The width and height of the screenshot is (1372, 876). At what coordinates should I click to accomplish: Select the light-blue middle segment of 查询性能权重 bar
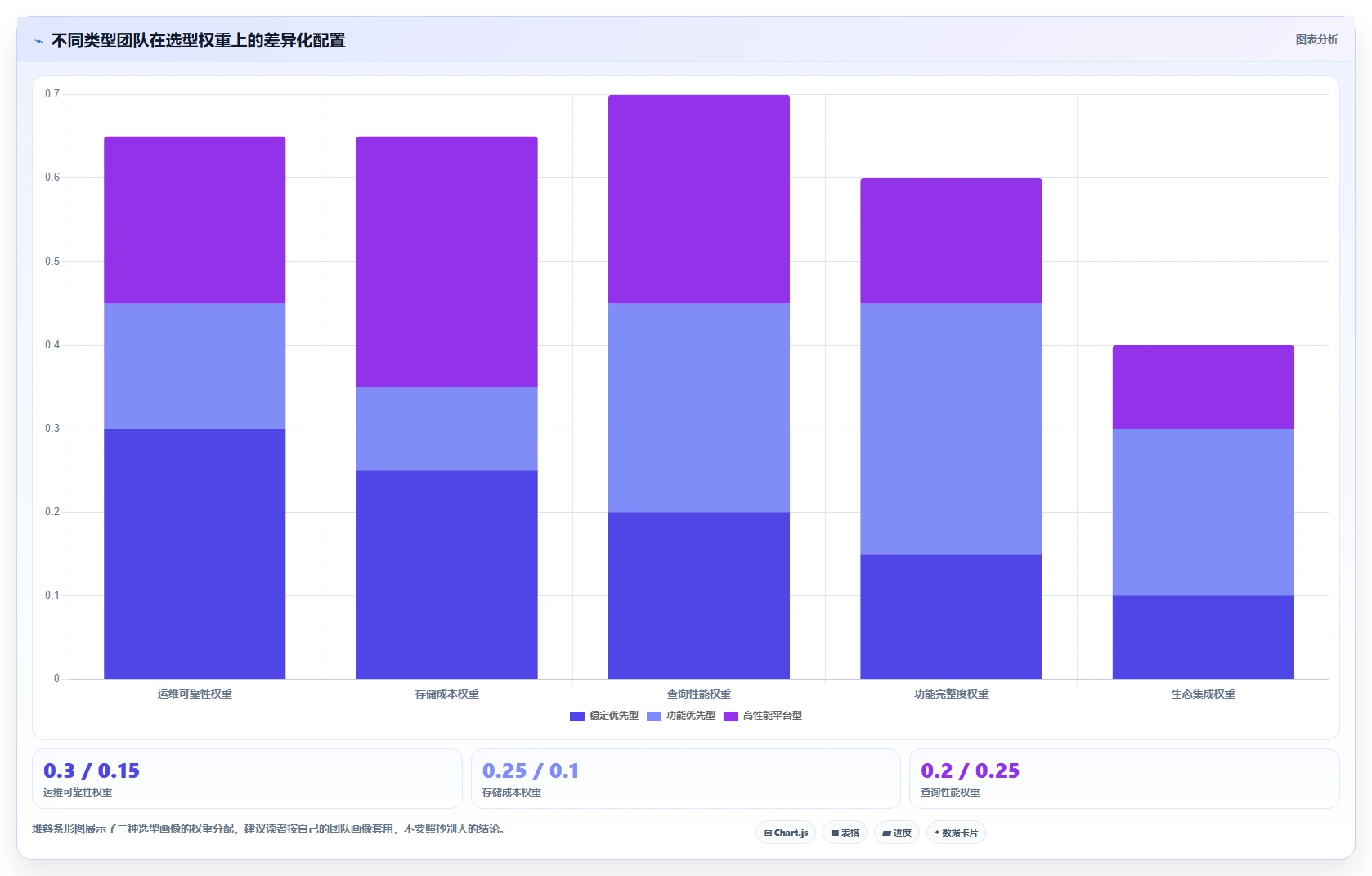click(x=699, y=408)
